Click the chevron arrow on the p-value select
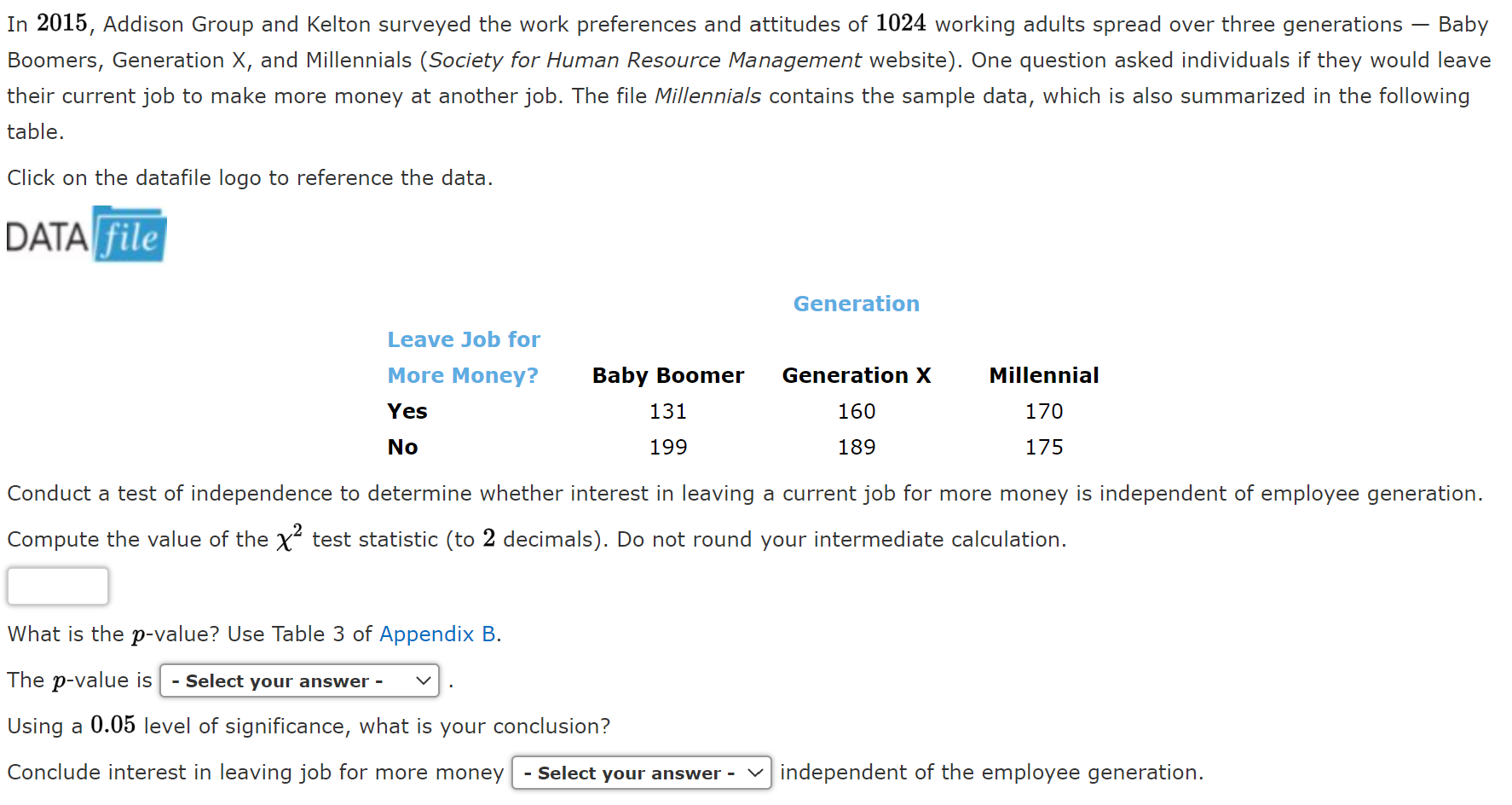 (423, 680)
